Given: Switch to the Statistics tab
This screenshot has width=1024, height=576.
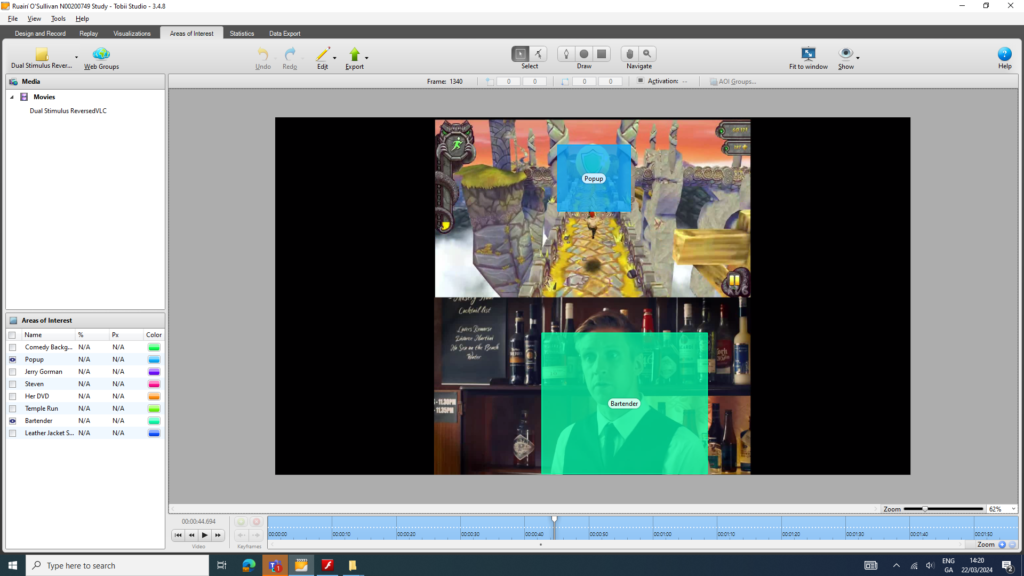Looking at the screenshot, I should 242,33.
